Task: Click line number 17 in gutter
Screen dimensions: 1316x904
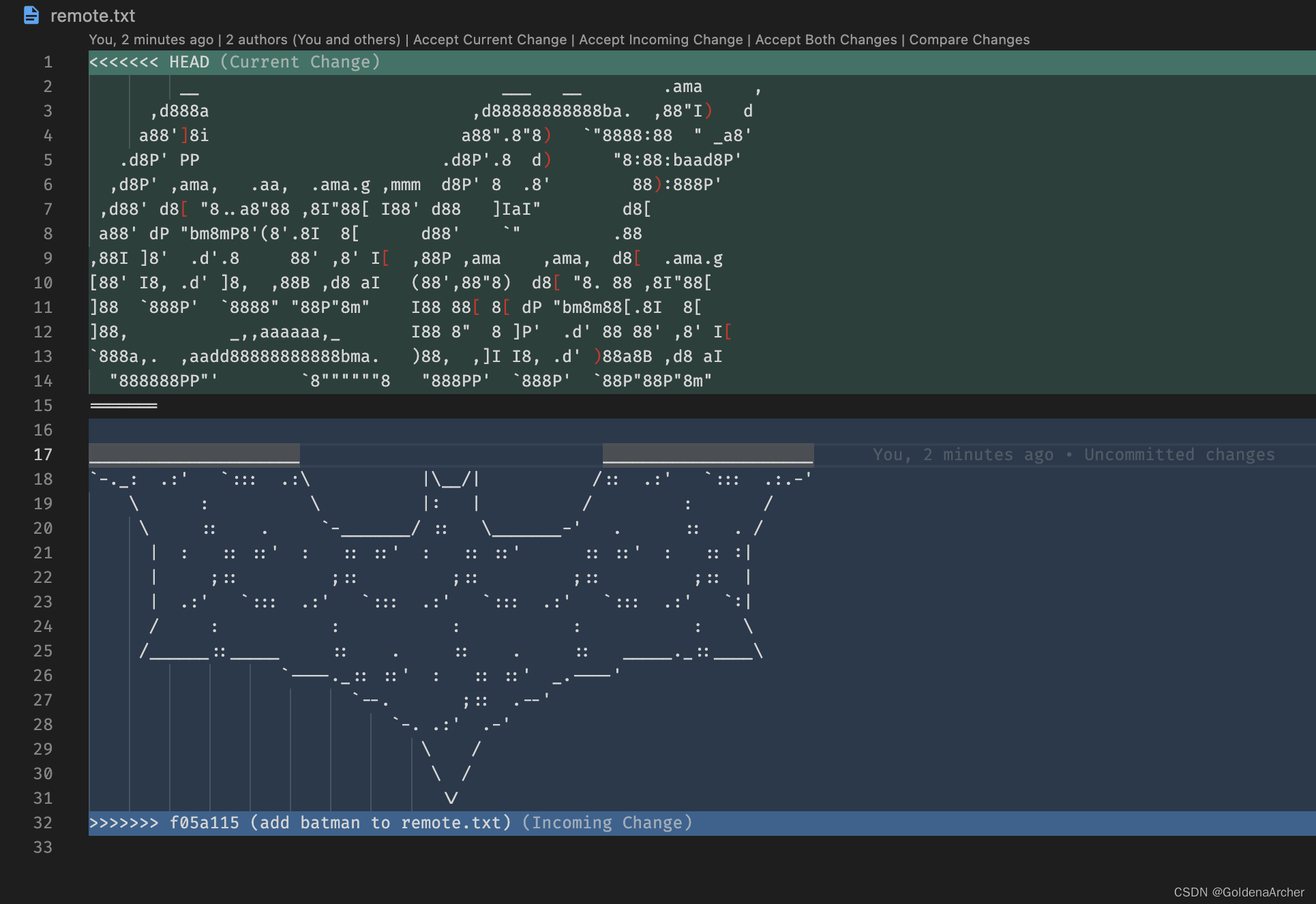Action: [x=43, y=455]
